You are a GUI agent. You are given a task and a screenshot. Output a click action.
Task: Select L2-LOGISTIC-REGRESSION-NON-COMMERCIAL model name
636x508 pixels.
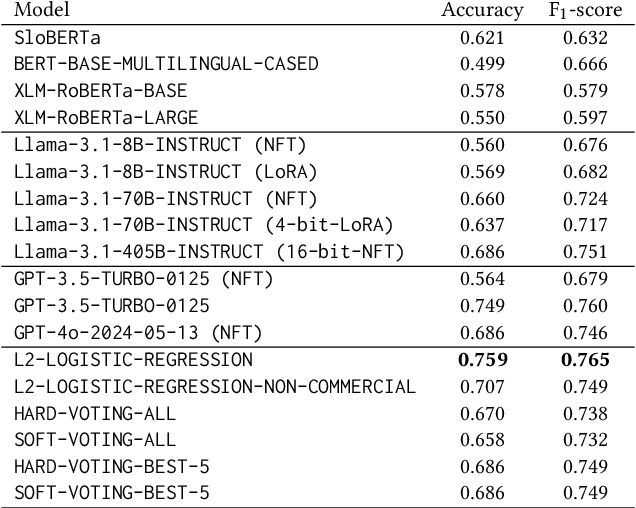[x=214, y=386]
